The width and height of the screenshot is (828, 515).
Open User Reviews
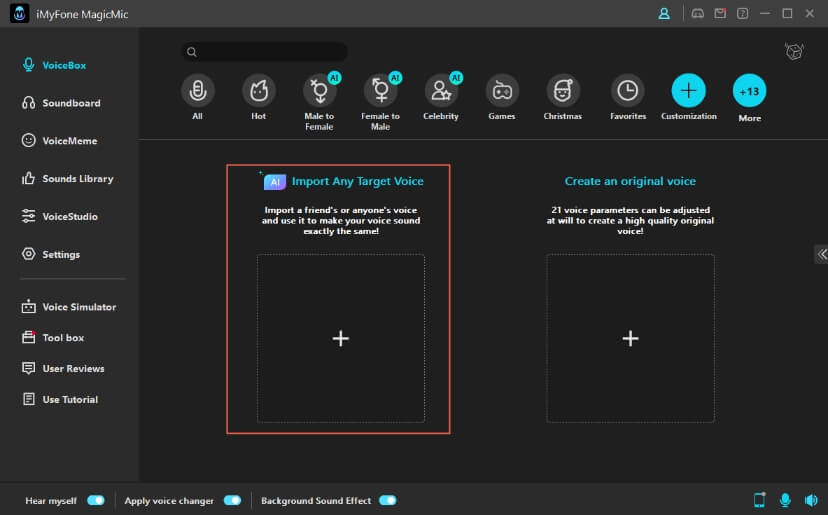pyautogui.click(x=63, y=368)
